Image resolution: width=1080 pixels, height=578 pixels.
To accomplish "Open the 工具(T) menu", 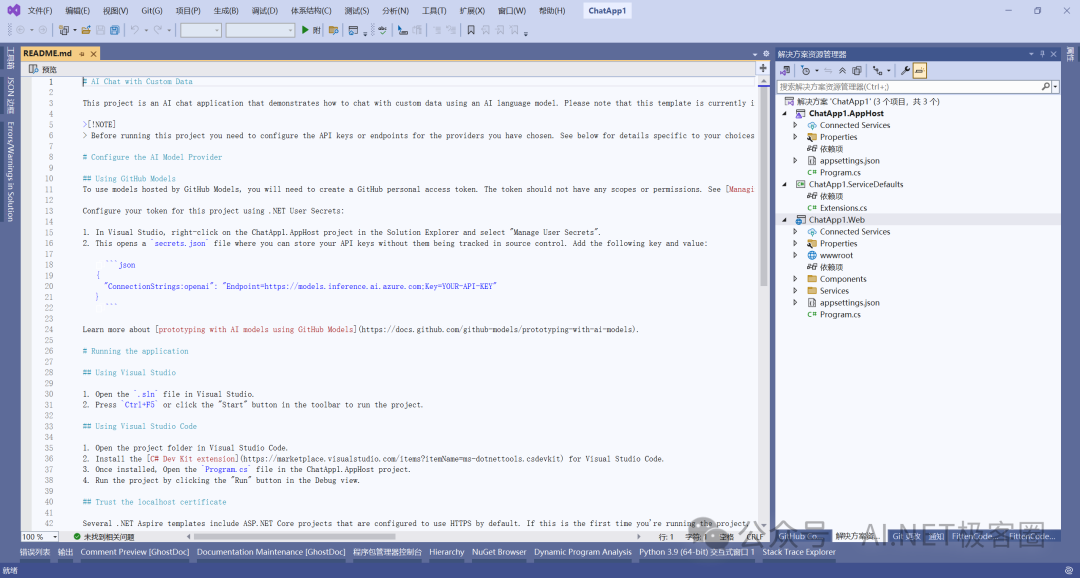I will tap(434, 11).
